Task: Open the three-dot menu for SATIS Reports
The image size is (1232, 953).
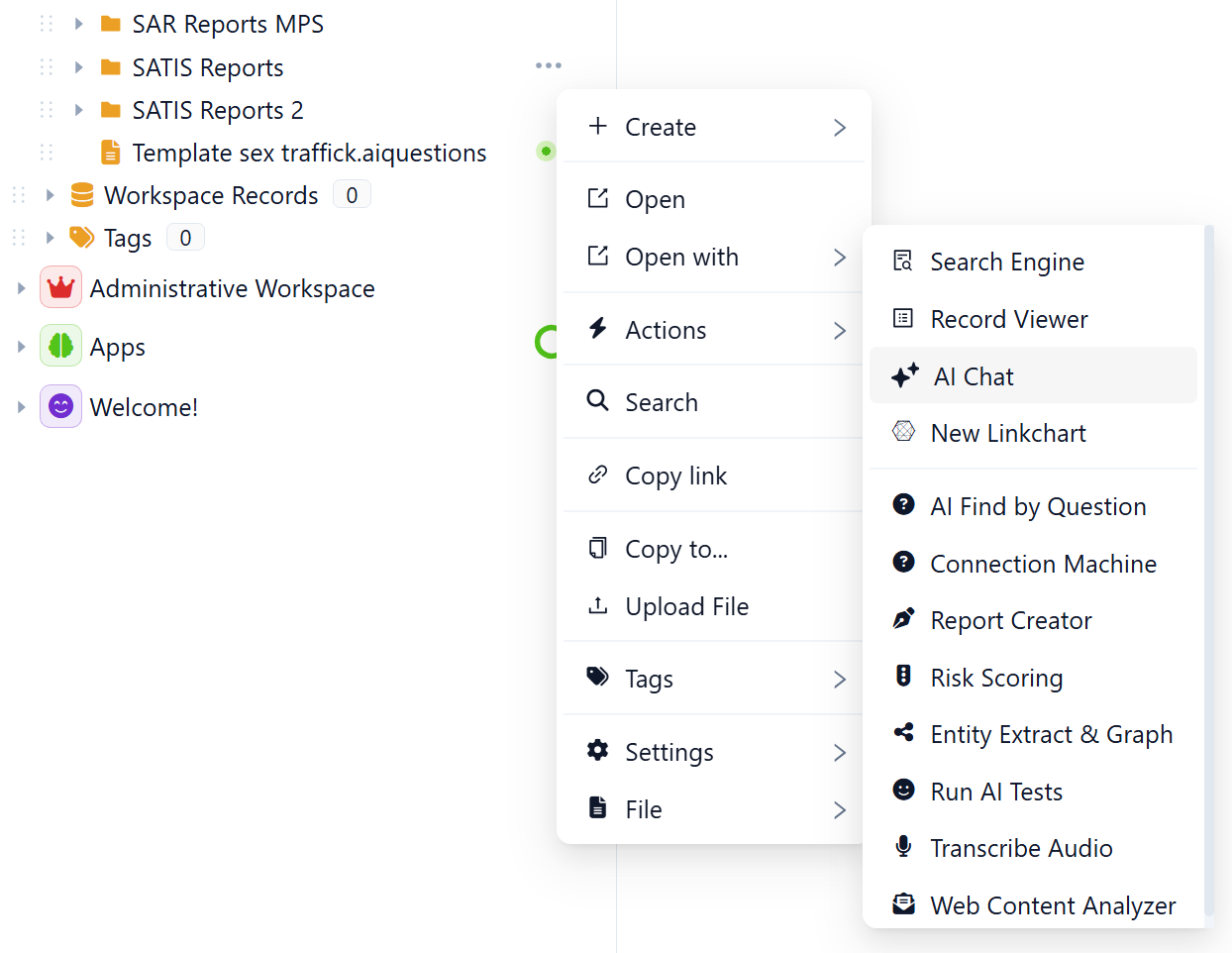Action: tap(548, 65)
